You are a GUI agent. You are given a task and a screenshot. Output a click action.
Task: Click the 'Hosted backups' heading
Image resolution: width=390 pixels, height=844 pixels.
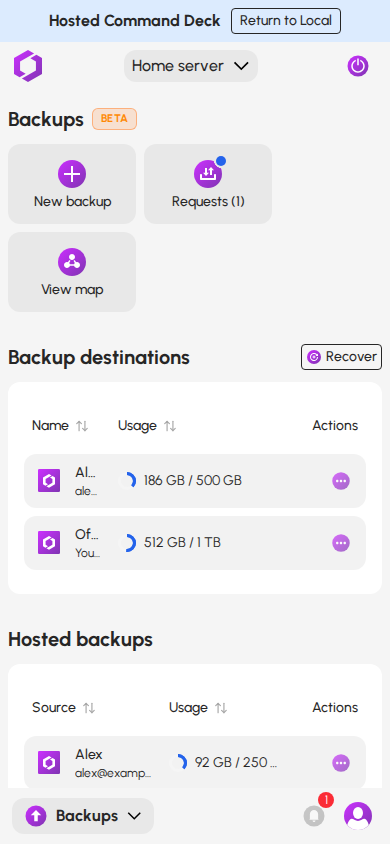coord(81,639)
